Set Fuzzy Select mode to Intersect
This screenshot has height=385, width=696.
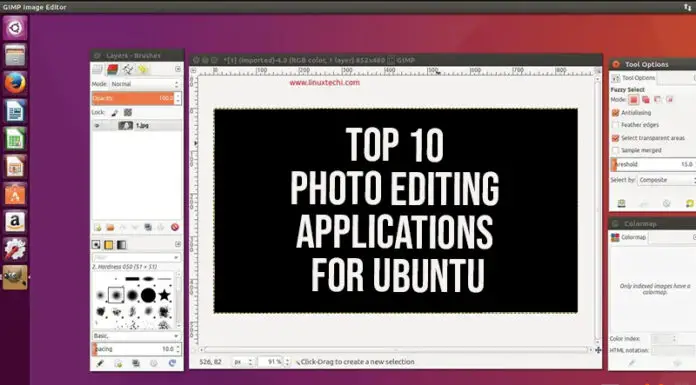pyautogui.click(x=669, y=100)
